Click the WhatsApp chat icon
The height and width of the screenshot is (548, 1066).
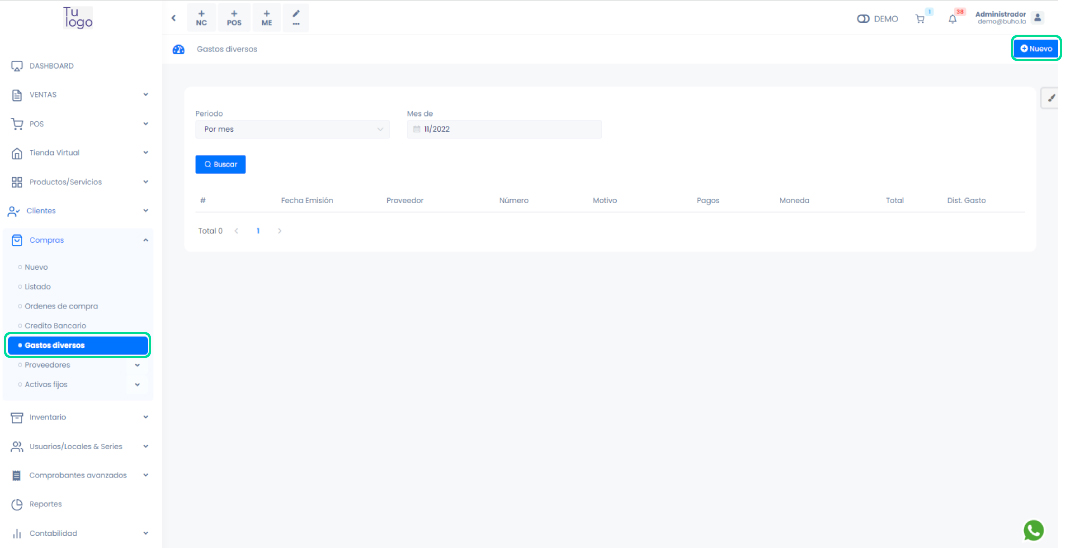coord(1034,530)
